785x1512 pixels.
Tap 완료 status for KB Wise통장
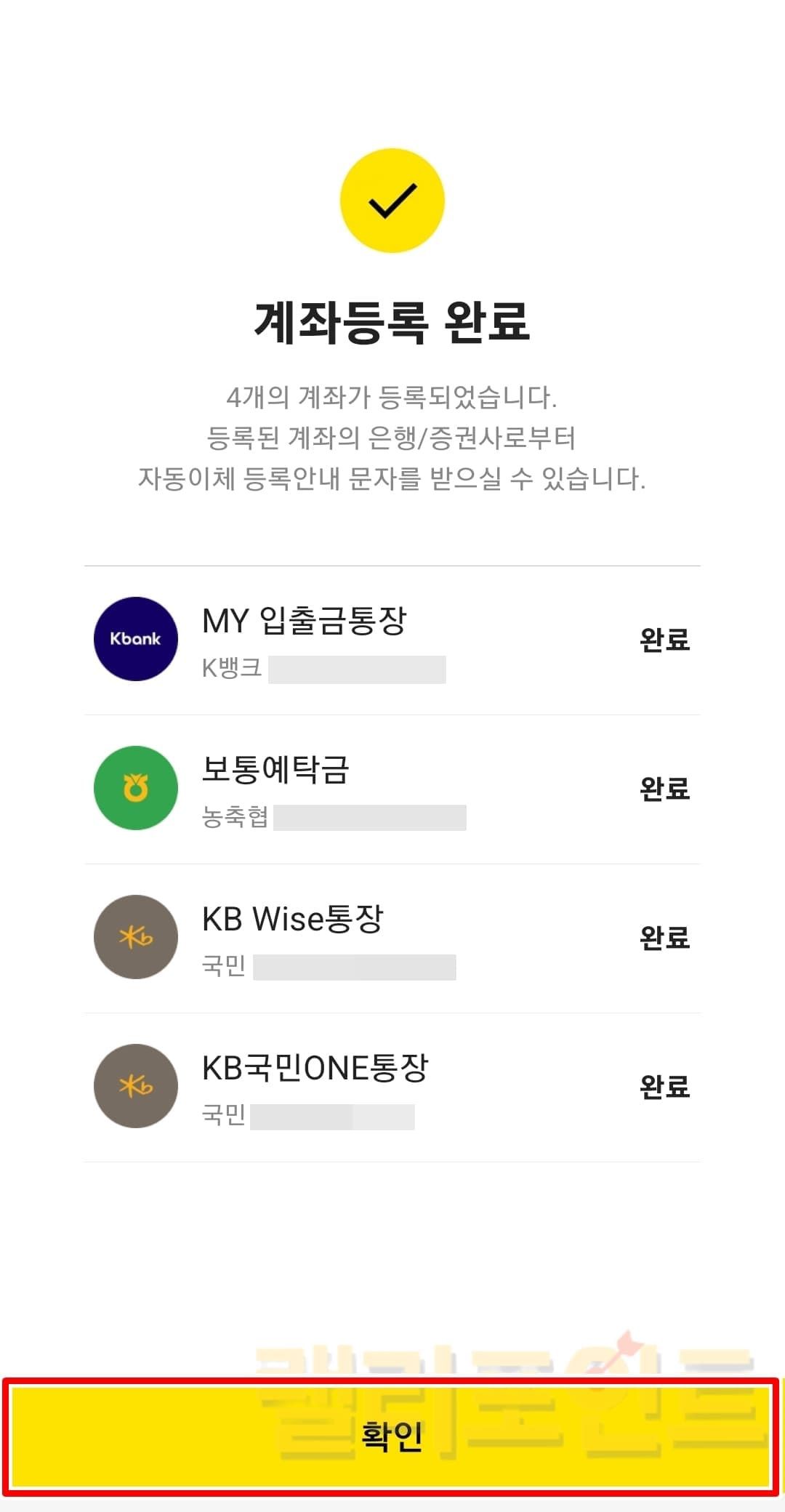point(664,938)
